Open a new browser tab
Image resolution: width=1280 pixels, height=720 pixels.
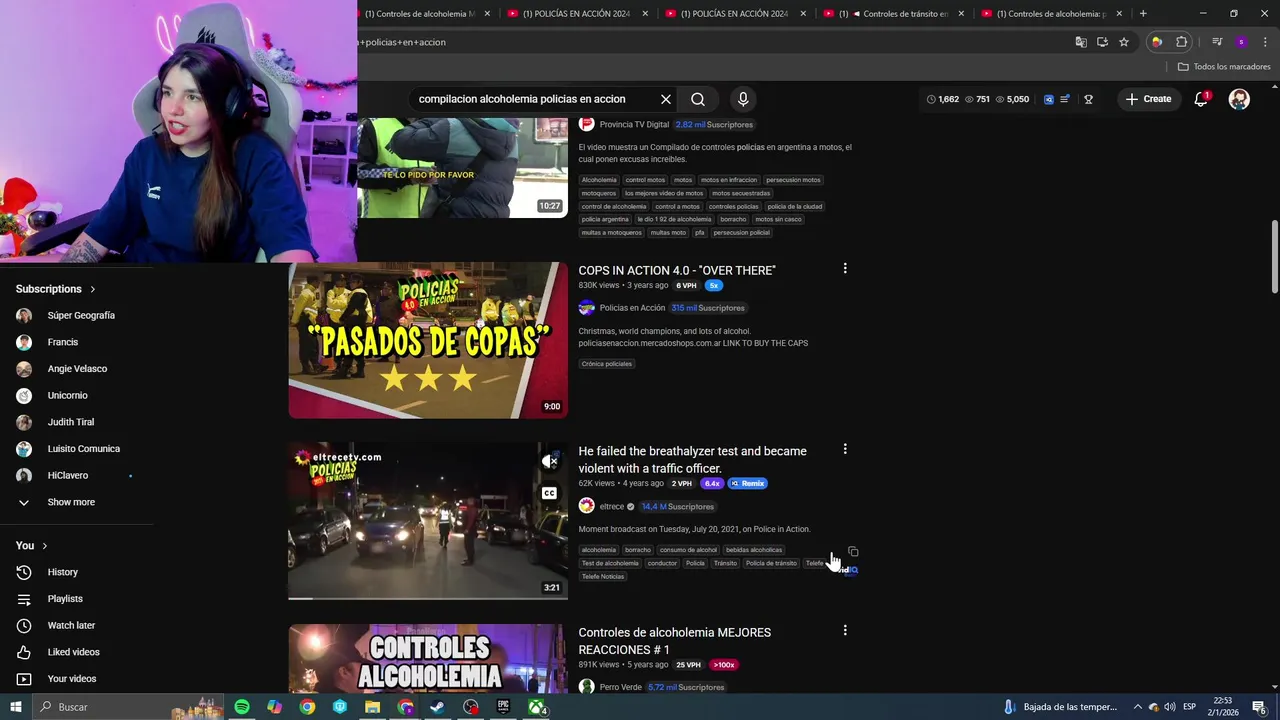[x=1143, y=14]
